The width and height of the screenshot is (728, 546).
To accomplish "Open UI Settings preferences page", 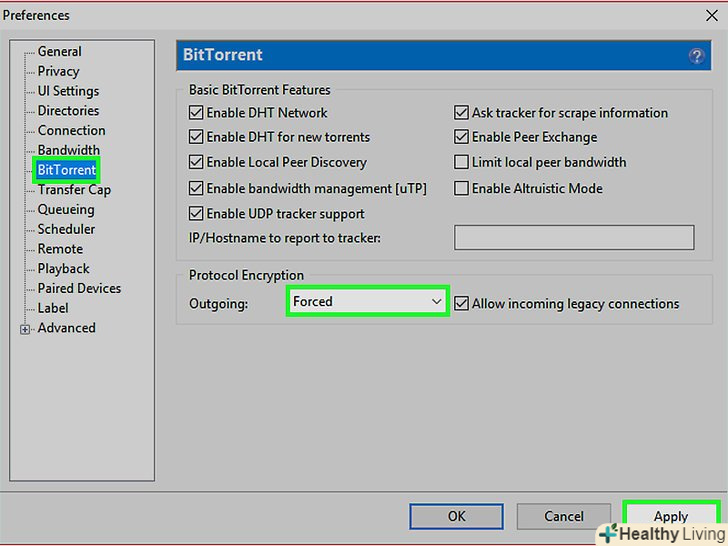I will (x=68, y=91).
